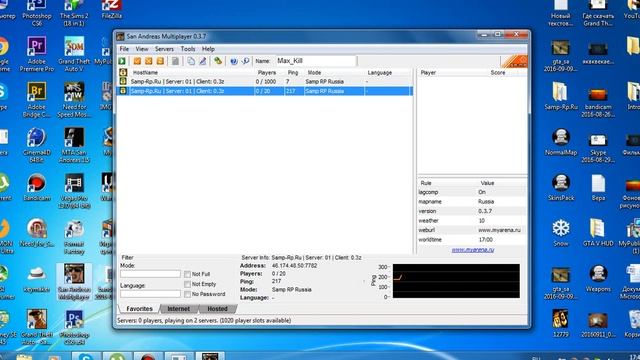Enable the Not Full filter checkbox
Image resolution: width=640 pixels, height=360 pixels.
coord(187,274)
